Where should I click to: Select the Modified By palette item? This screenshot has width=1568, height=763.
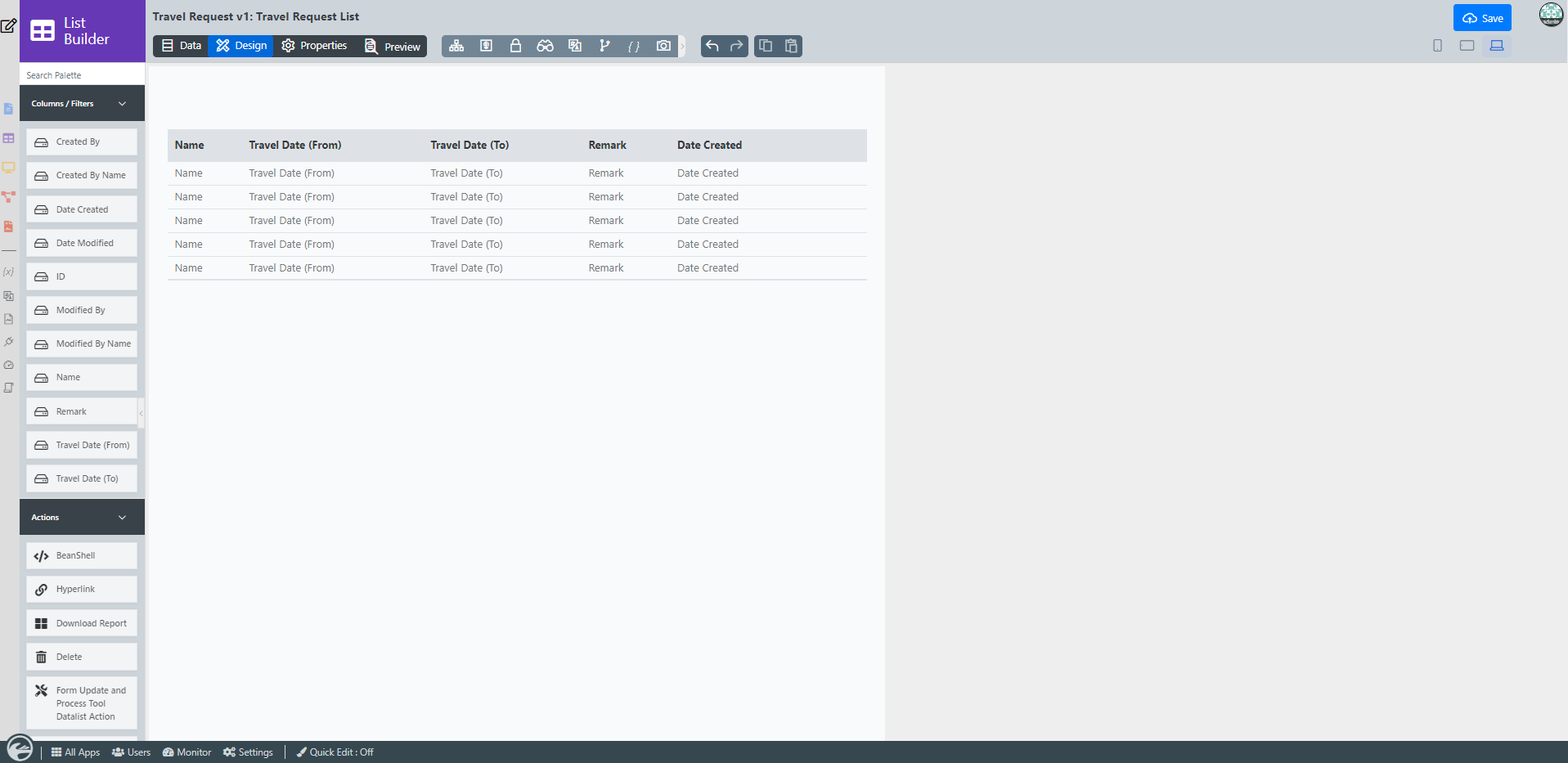pyautogui.click(x=82, y=310)
